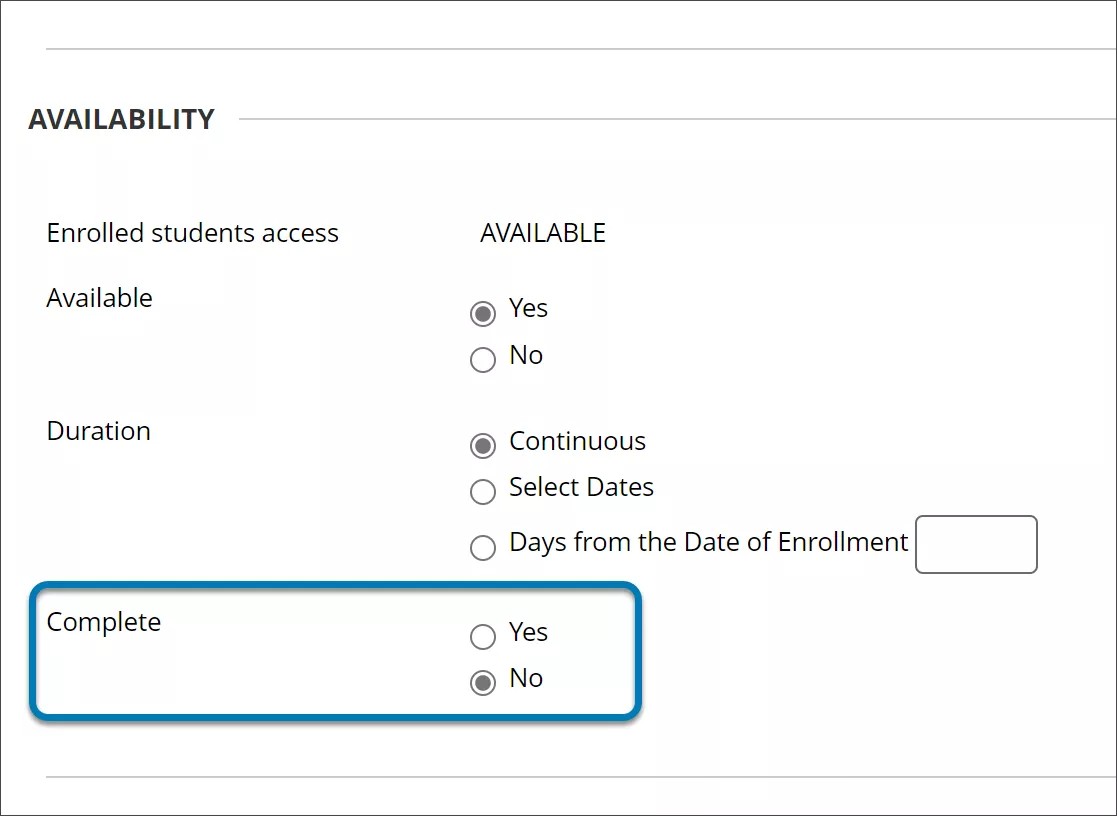Screen dimensions: 1117x816
Task: Choose the Continuous duration option
Action: coord(483,446)
